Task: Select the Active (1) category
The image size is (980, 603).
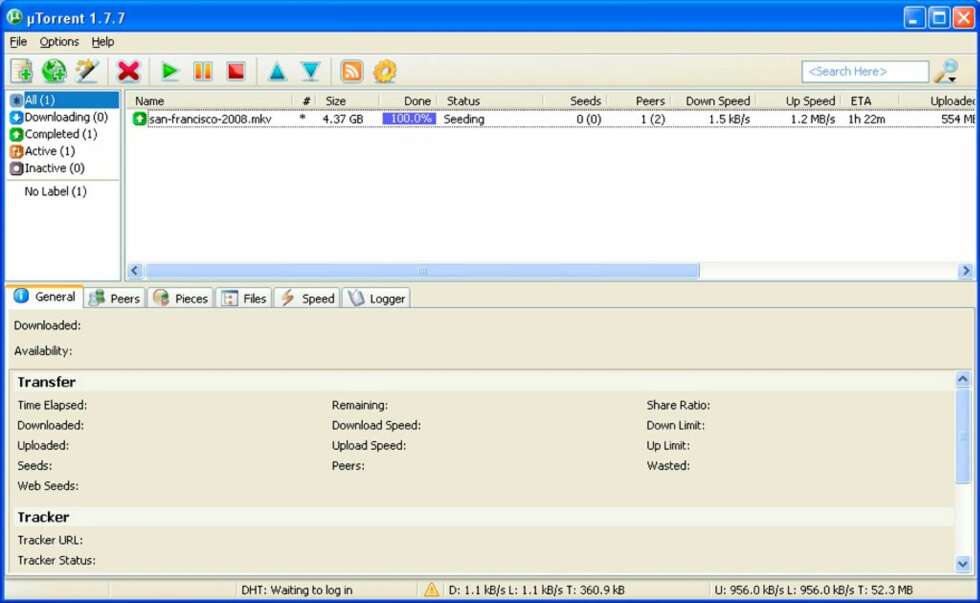Action: click(x=42, y=151)
